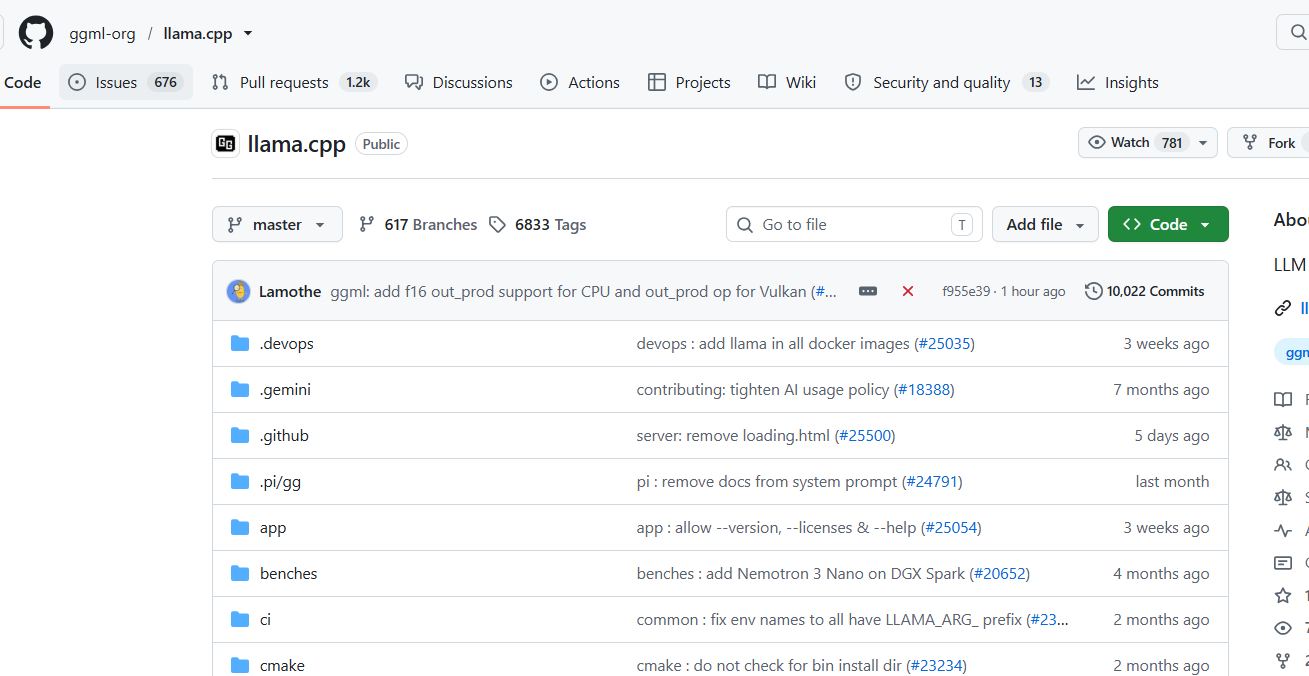Screen dimensions: 1309x676
Task: Open the Discussions tab
Action: (459, 82)
